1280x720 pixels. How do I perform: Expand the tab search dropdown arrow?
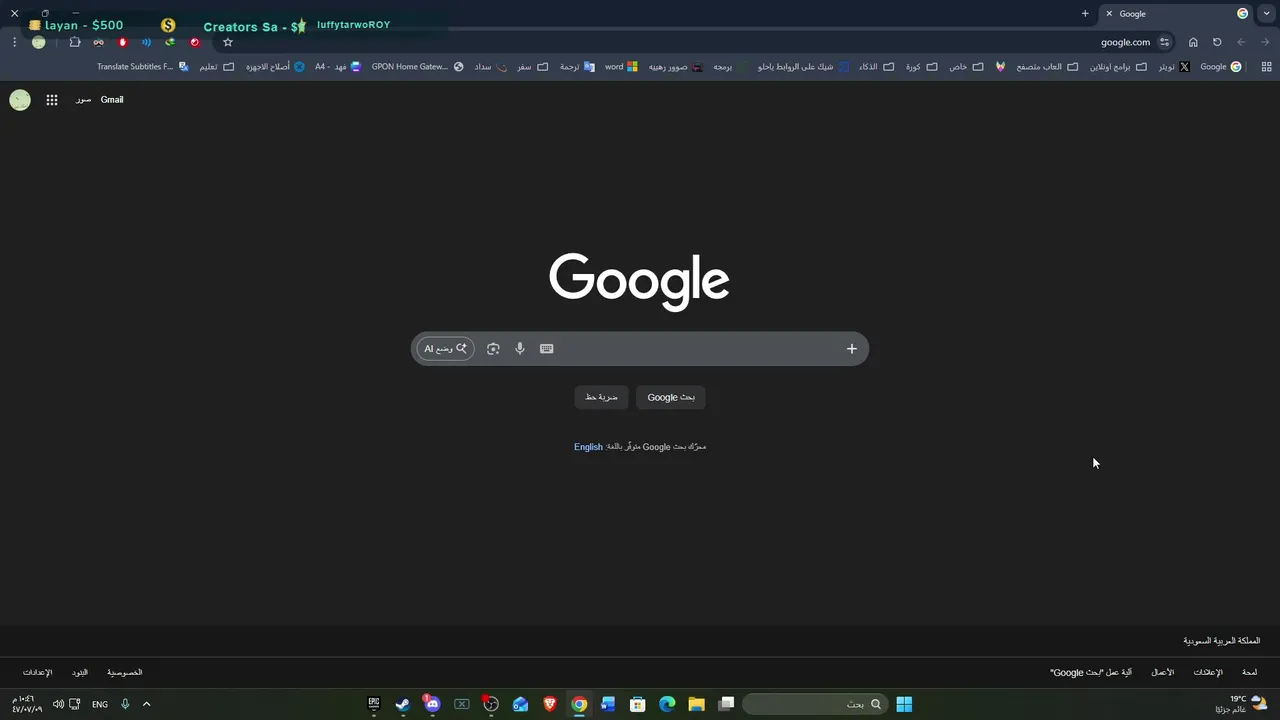tap(1267, 14)
